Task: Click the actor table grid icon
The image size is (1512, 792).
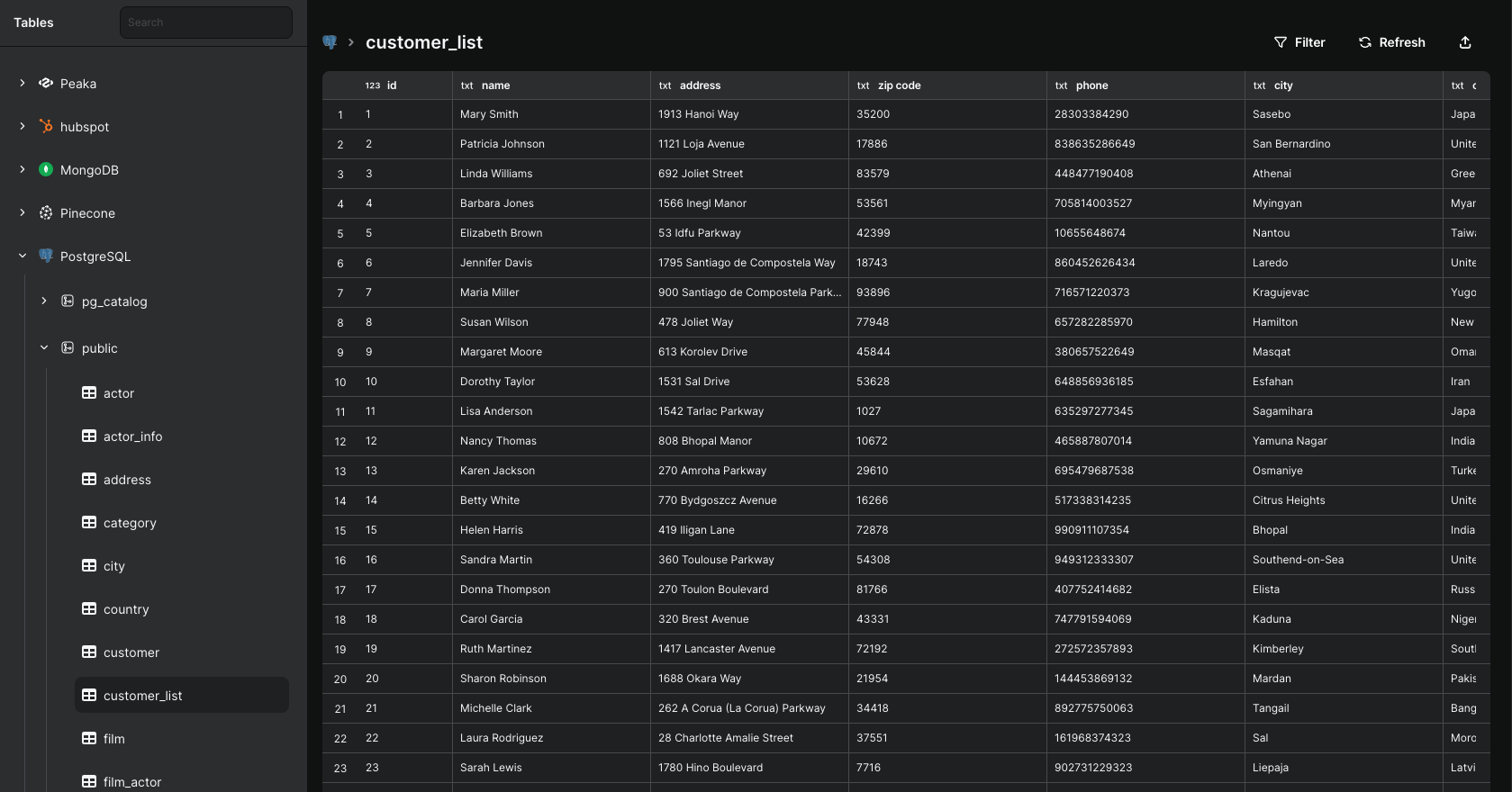Action: 89,393
